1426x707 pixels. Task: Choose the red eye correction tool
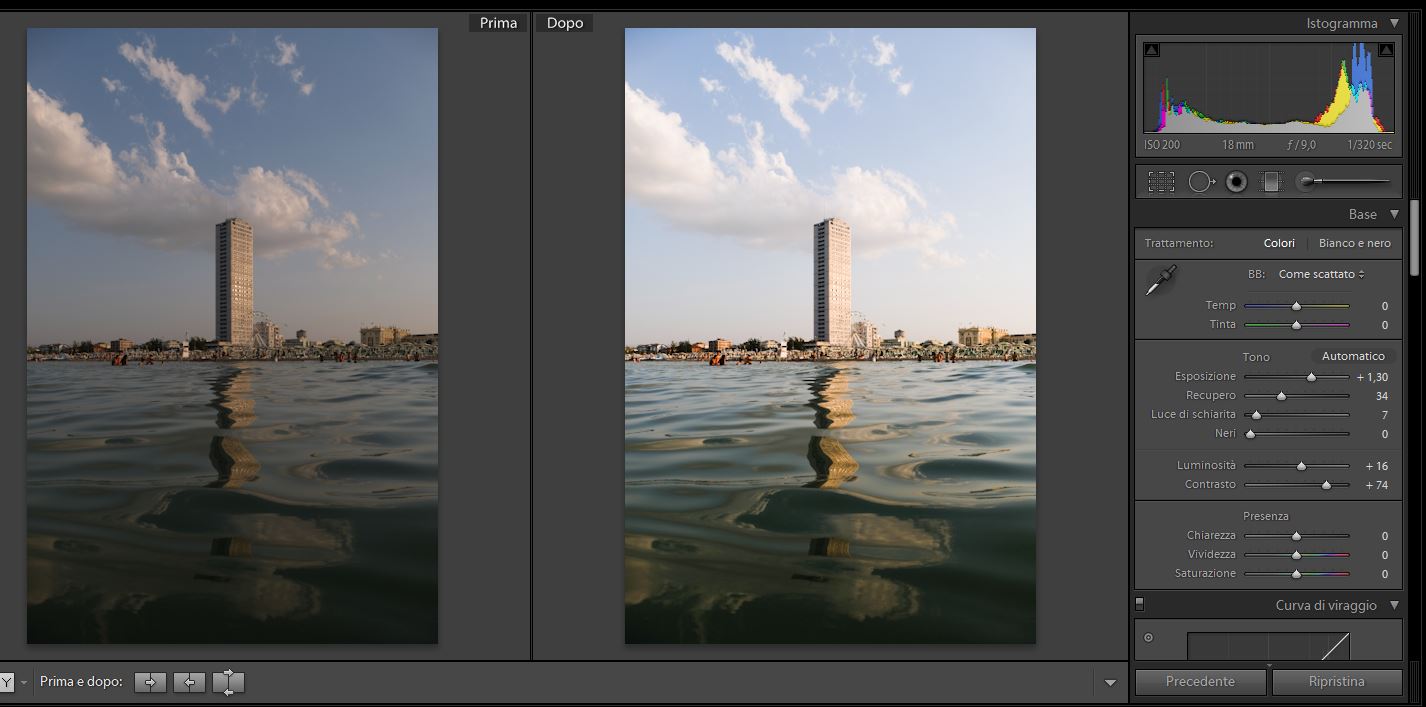pos(1236,182)
